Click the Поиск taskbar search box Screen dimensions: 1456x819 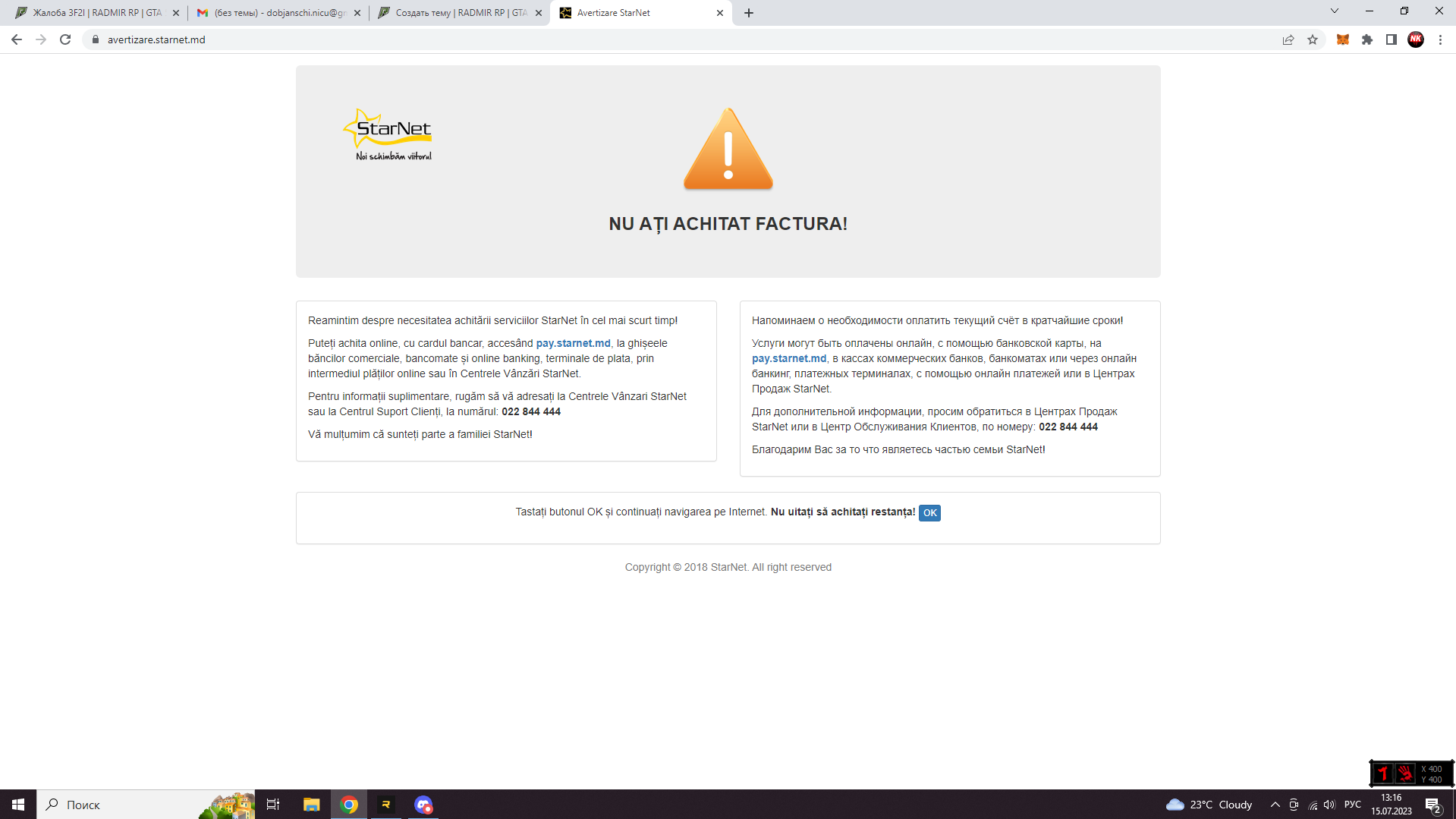point(146,805)
